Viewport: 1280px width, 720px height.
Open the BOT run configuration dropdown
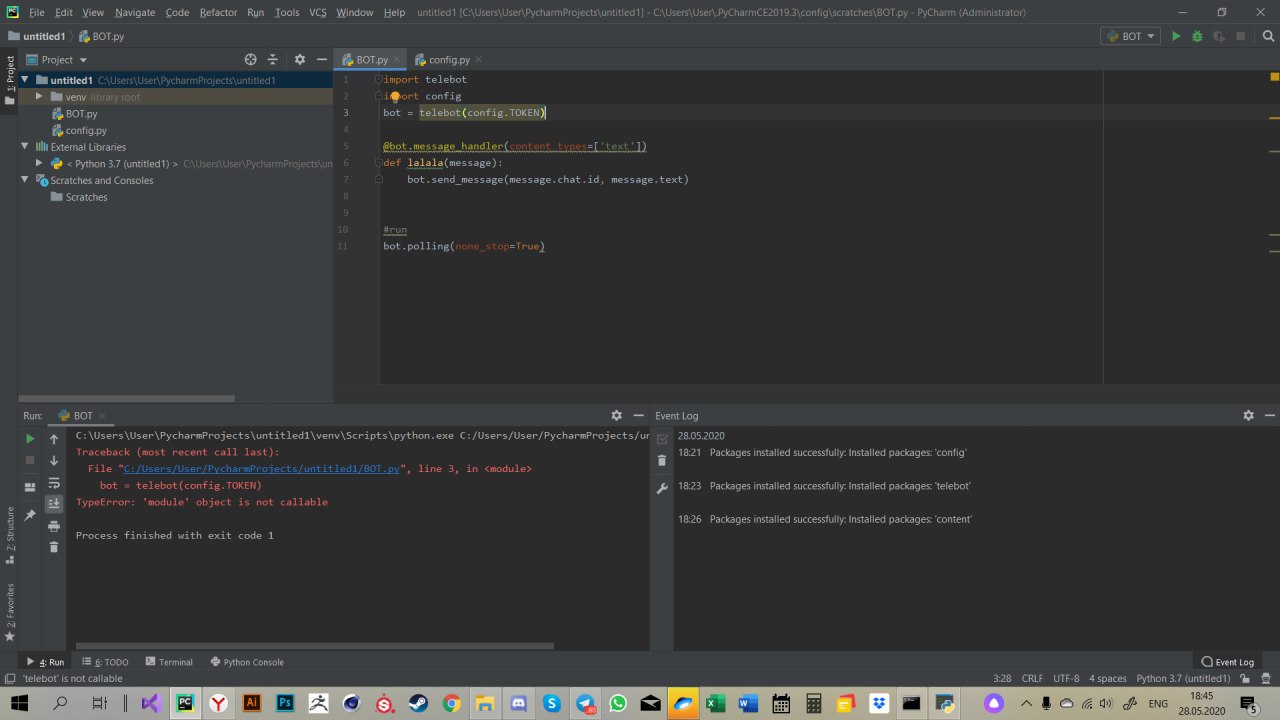coord(1131,36)
